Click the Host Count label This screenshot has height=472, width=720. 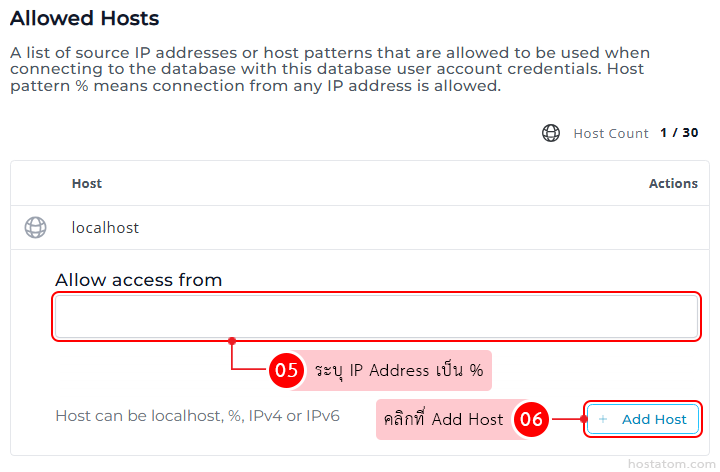(611, 133)
